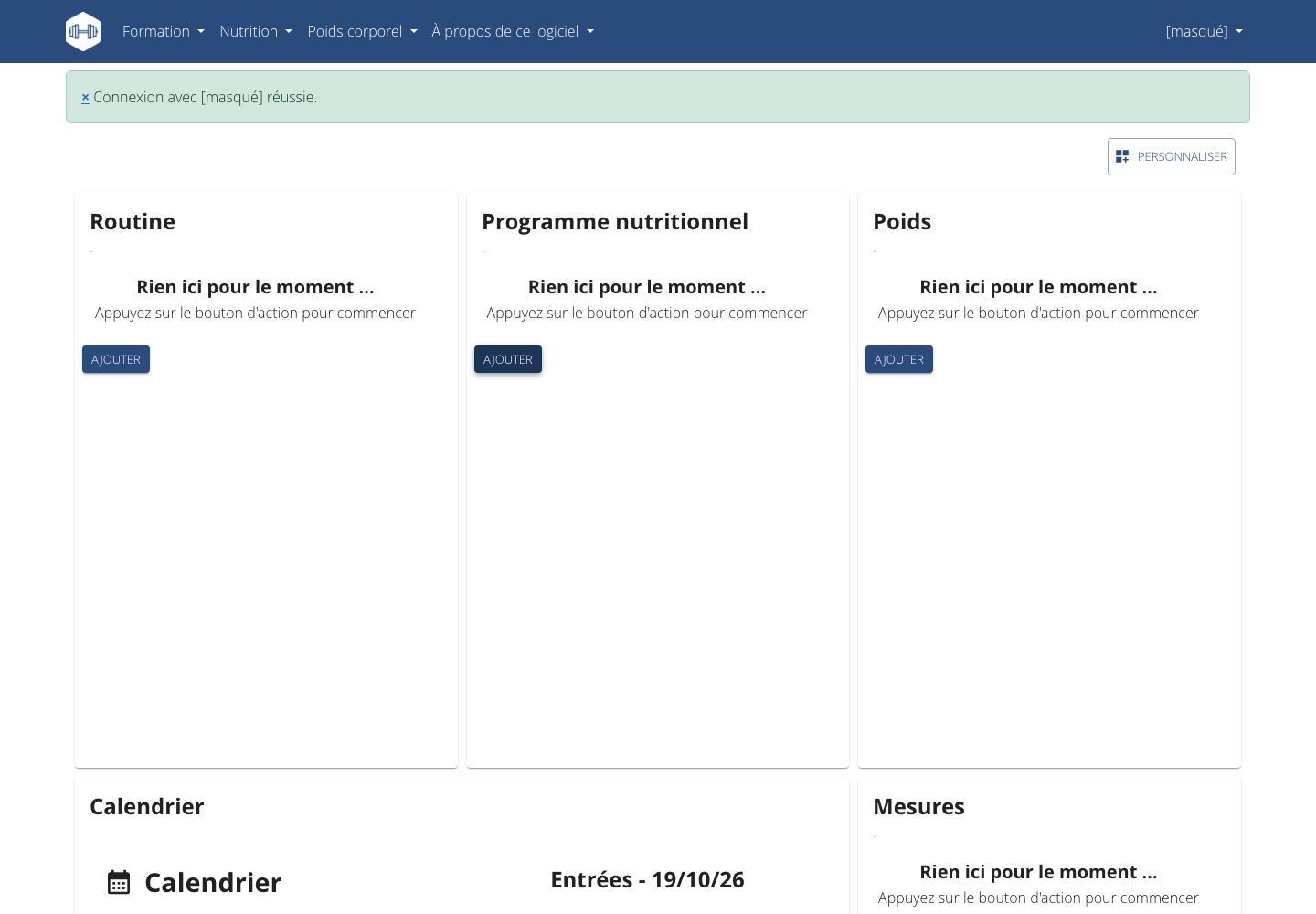
Task: Click 'Connexion avec [masqué] réussie.' message
Action: click(x=206, y=97)
